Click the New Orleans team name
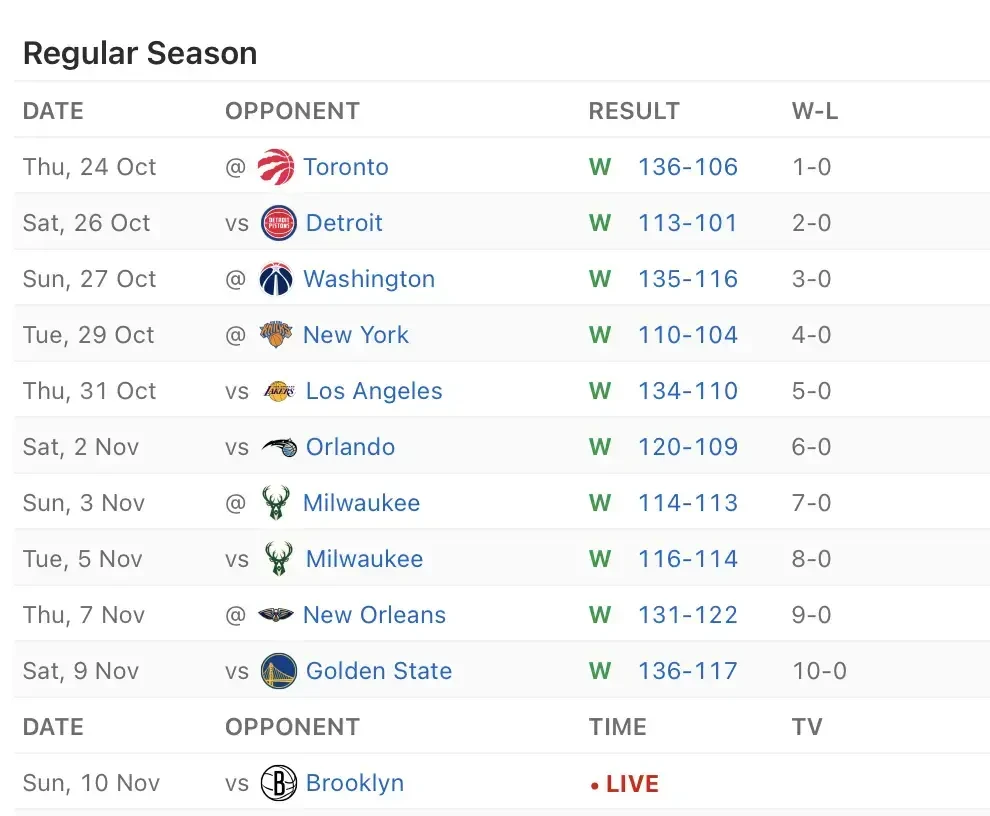The height and width of the screenshot is (816, 990). (x=374, y=615)
